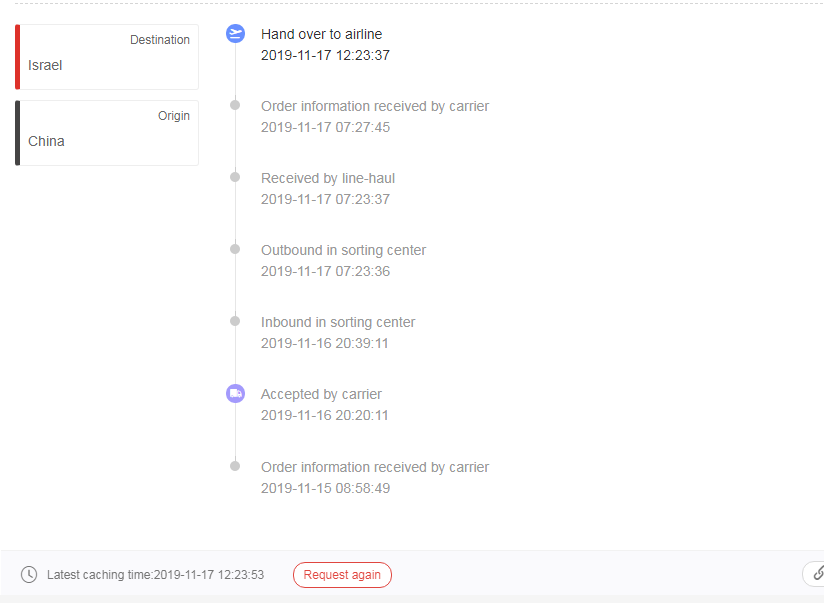Click the link icon at bottom right
The width and height of the screenshot is (824, 603).
pyautogui.click(x=817, y=574)
